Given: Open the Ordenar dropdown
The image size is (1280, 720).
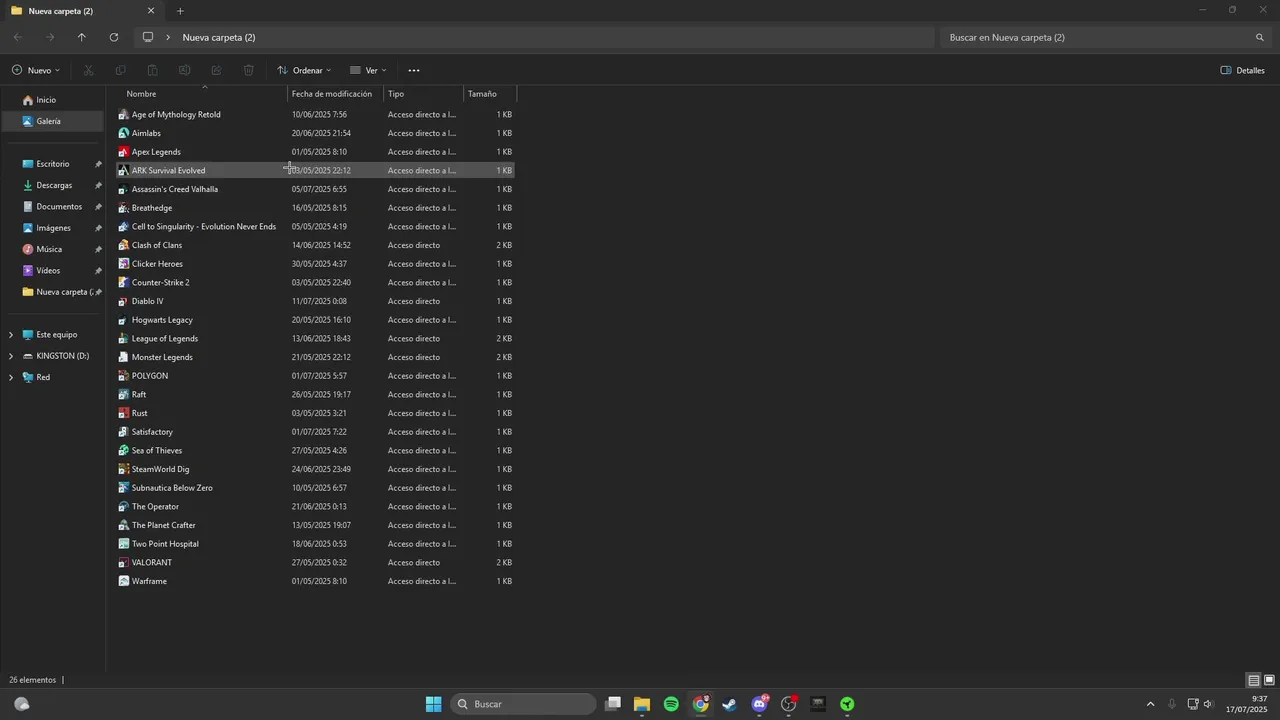Looking at the screenshot, I should pos(304,70).
